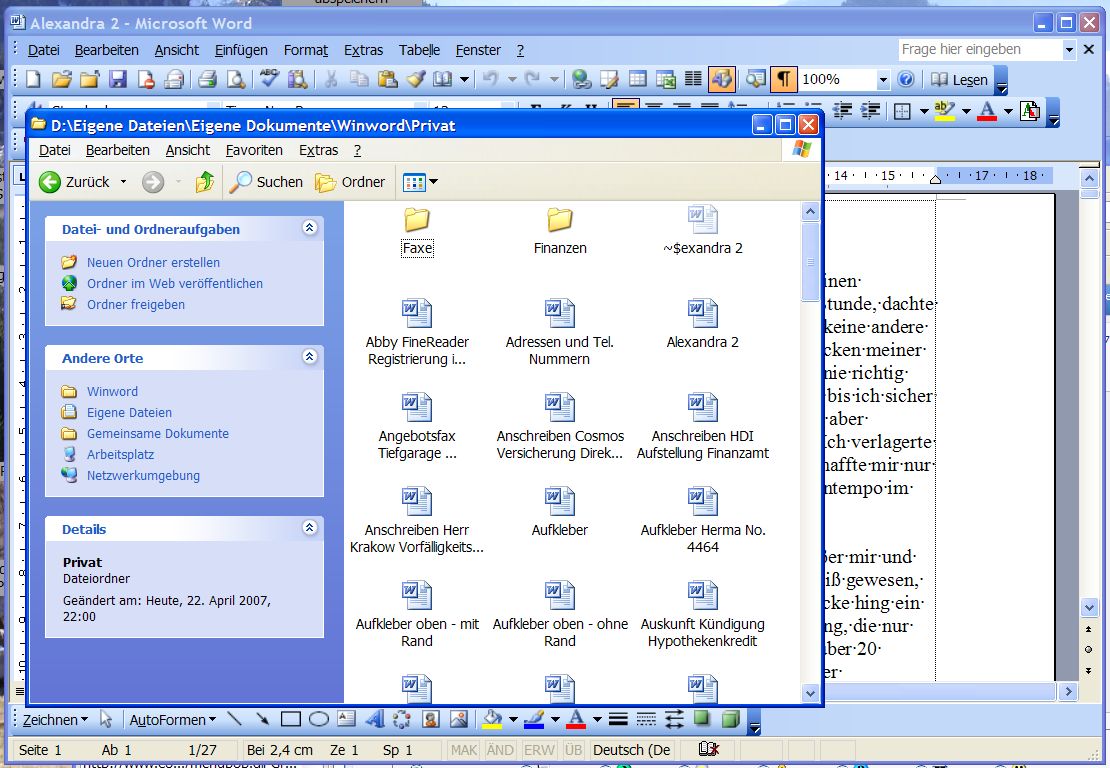Click the Select Objects pointer tool
This screenshot has height=768, width=1110.
coord(106,719)
